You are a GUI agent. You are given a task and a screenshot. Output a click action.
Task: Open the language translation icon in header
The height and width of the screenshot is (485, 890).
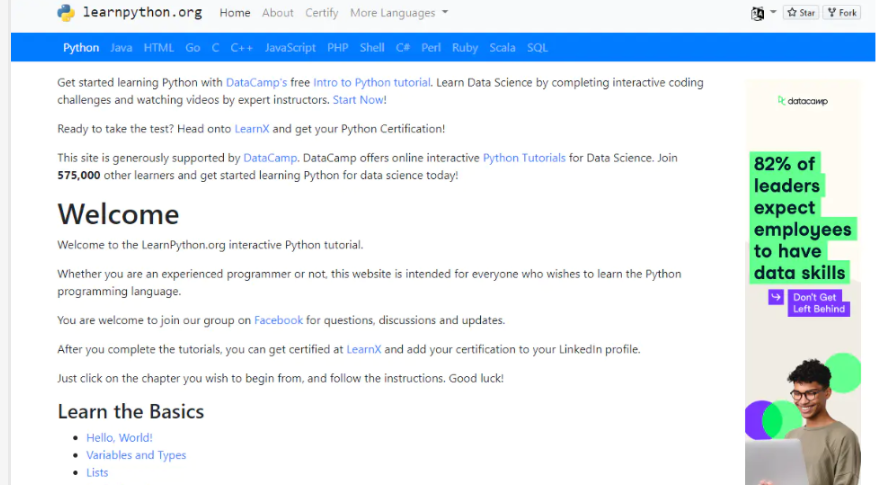coord(757,13)
